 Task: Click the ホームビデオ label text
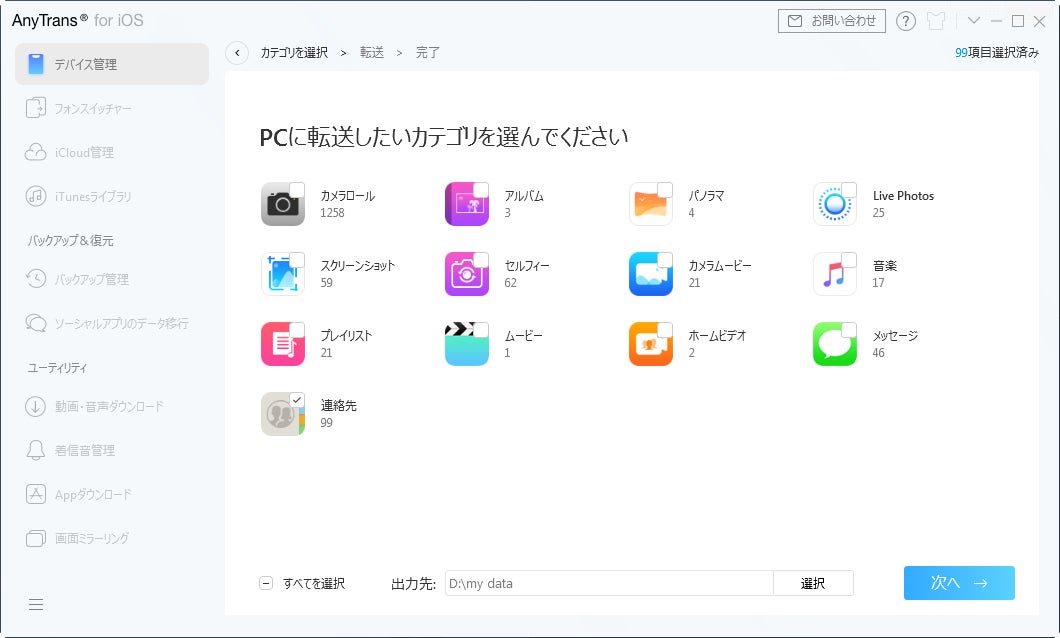pos(717,336)
